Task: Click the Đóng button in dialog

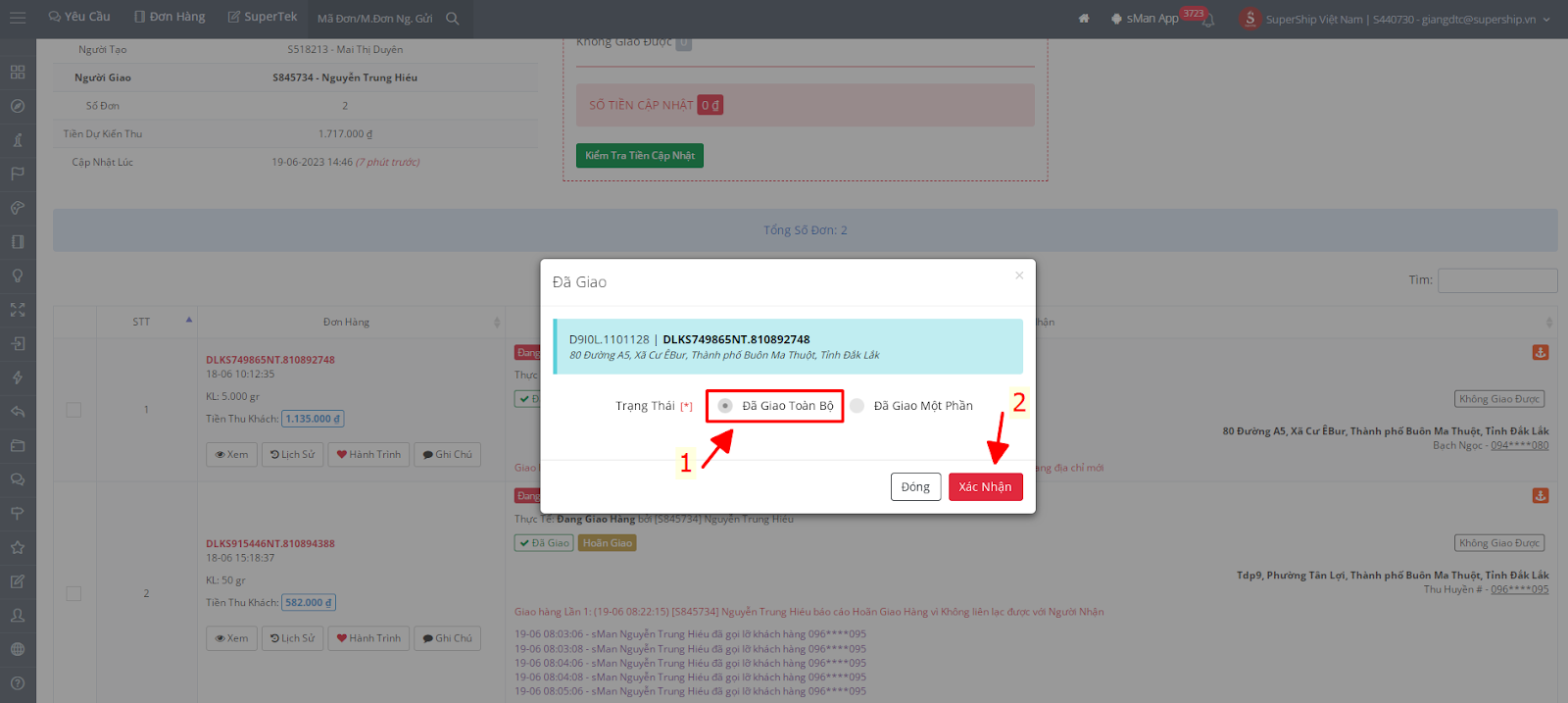Action: (915, 487)
